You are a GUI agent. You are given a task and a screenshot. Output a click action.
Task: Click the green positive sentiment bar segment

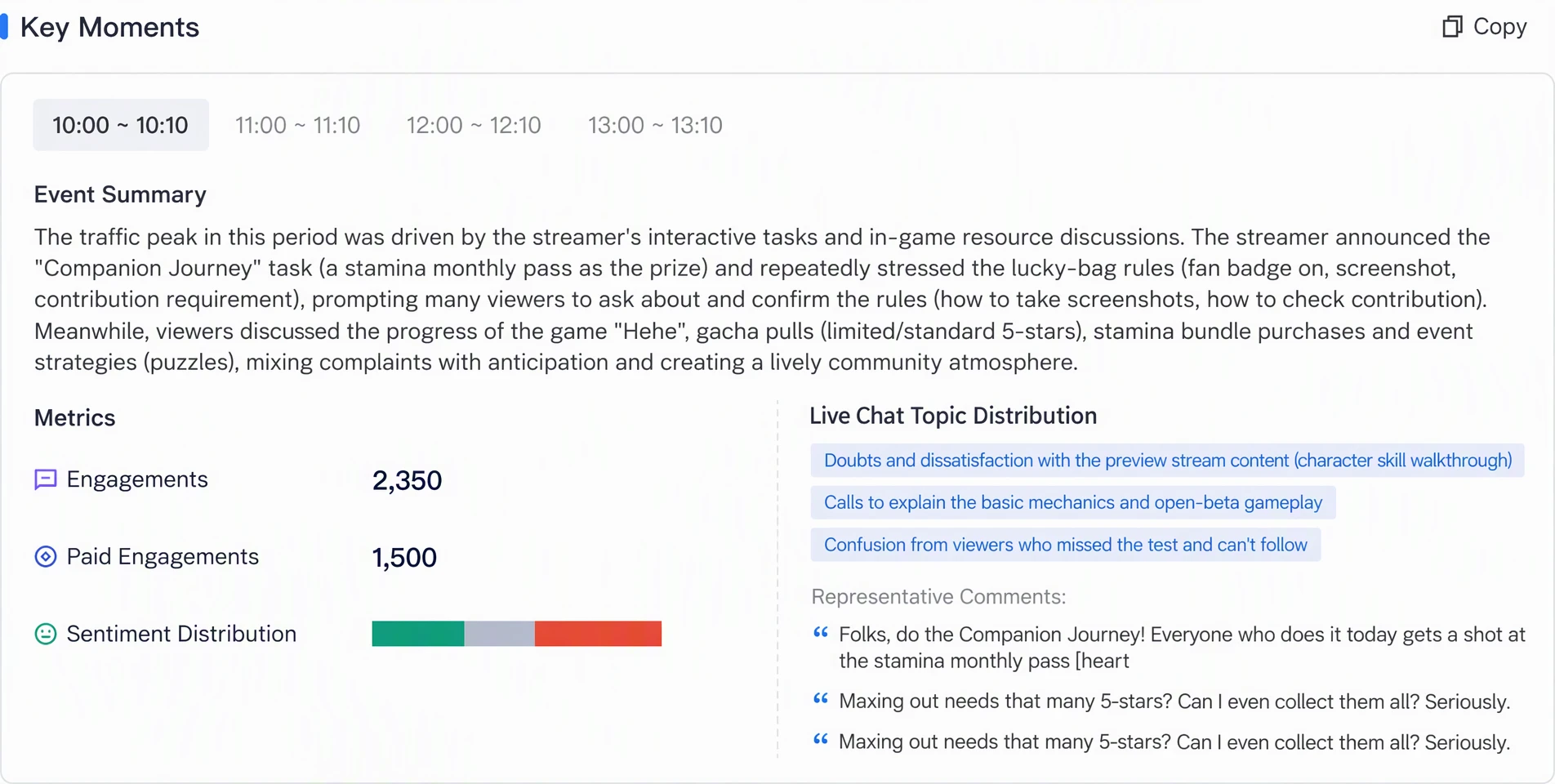pos(418,634)
